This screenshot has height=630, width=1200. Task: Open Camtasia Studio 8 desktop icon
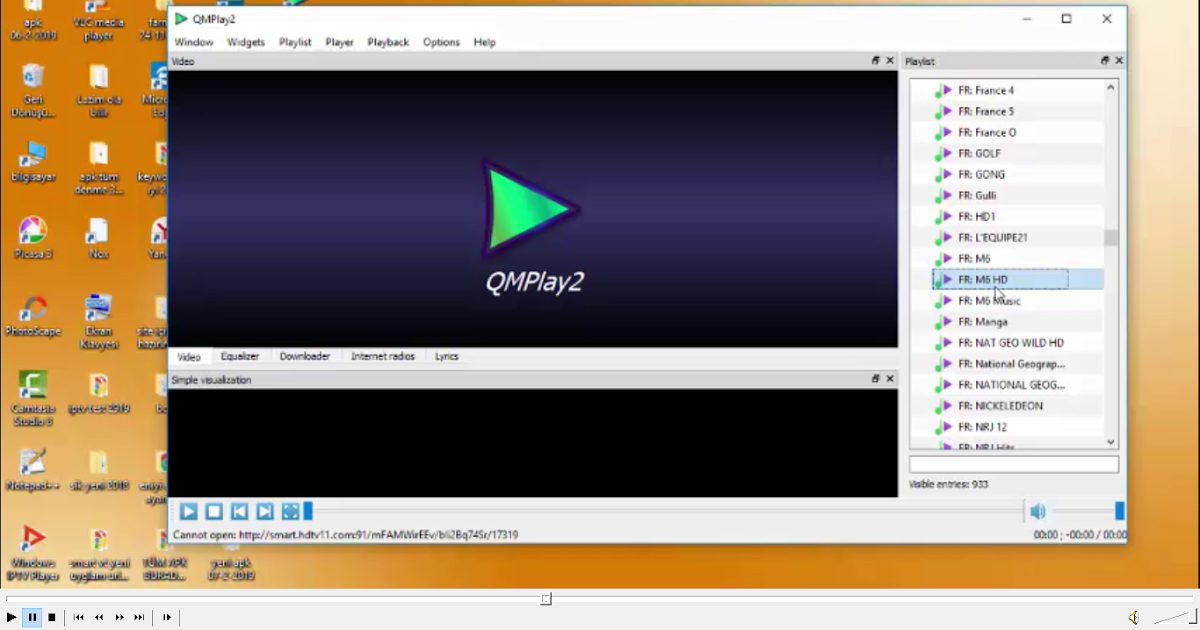tap(33, 398)
